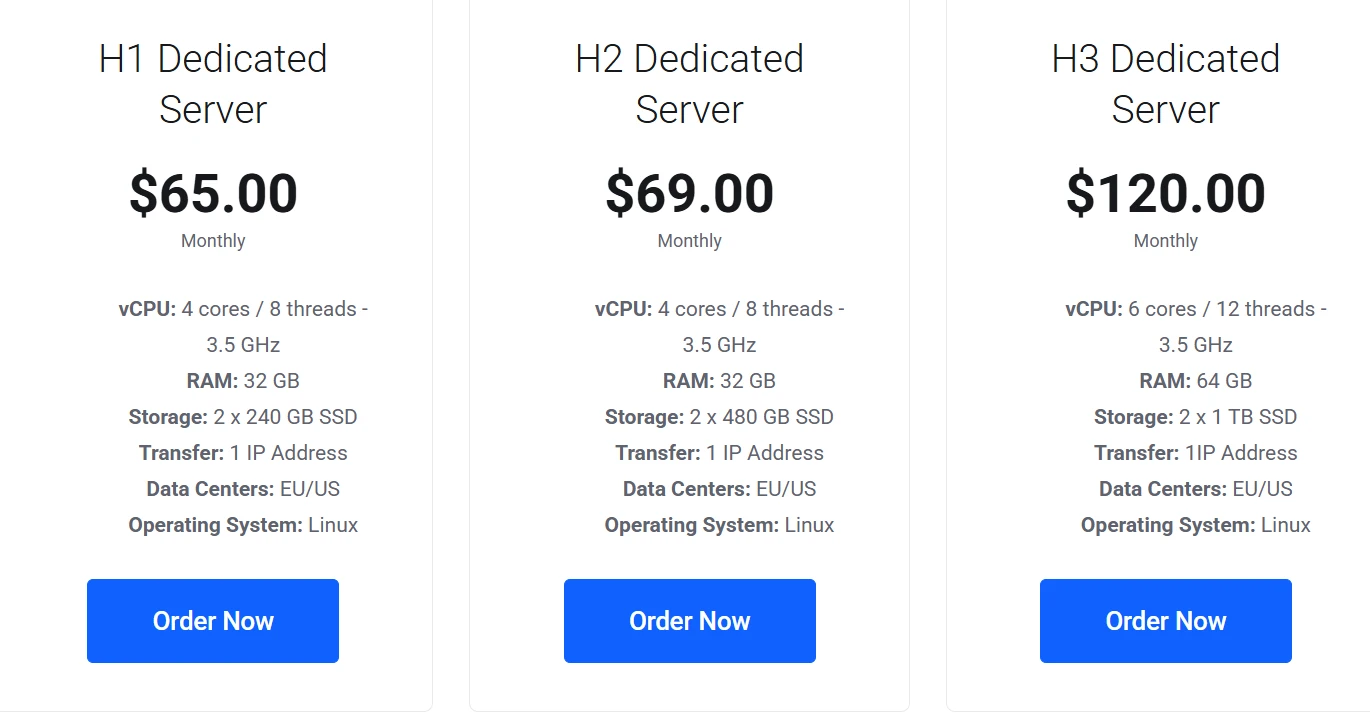1370x714 pixels.
Task: Click the H2 plan's Data Centers: EU/US line
Action: point(719,489)
